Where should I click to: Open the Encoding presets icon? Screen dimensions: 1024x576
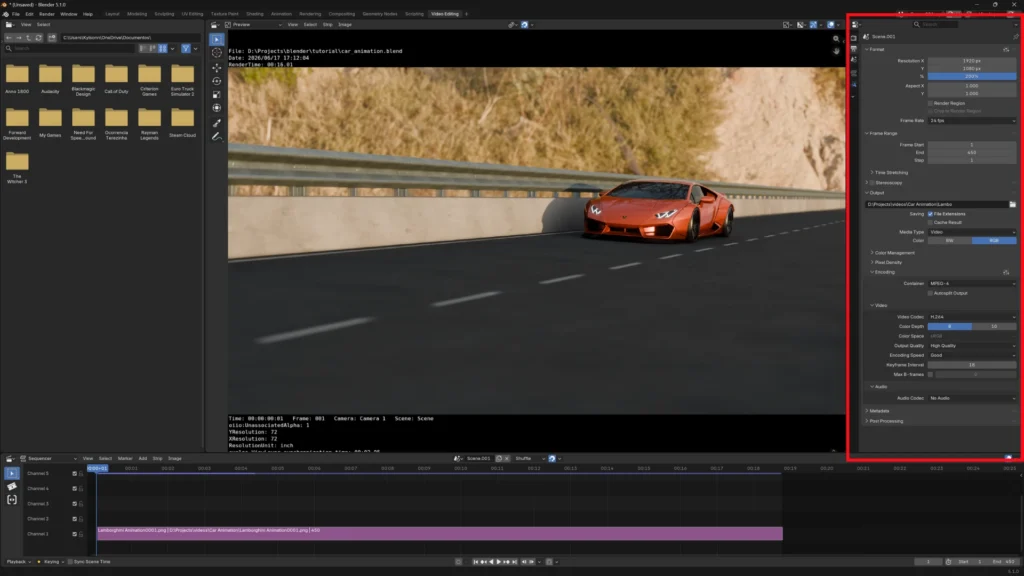coord(1006,272)
